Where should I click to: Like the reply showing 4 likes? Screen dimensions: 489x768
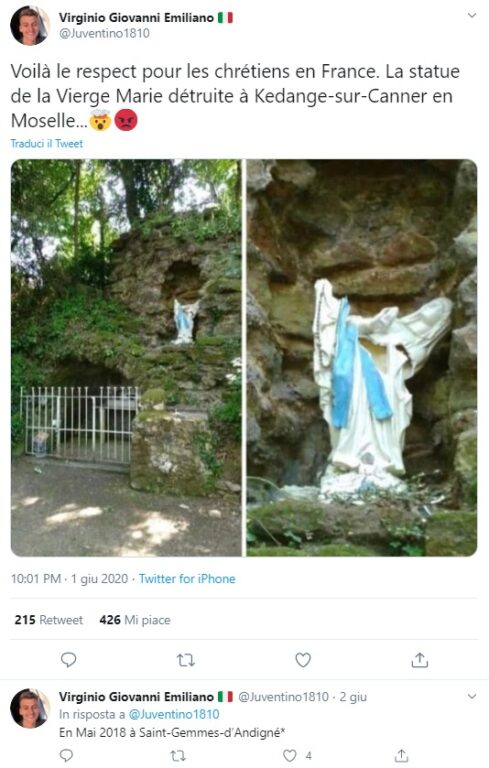(x=290, y=755)
